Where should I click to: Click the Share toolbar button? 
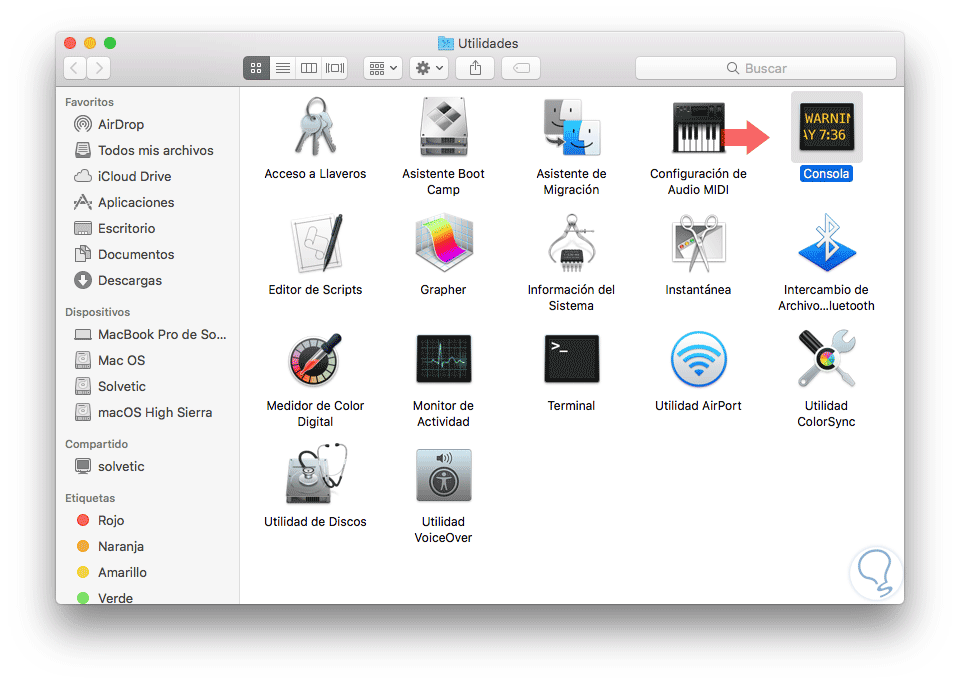[x=475, y=68]
